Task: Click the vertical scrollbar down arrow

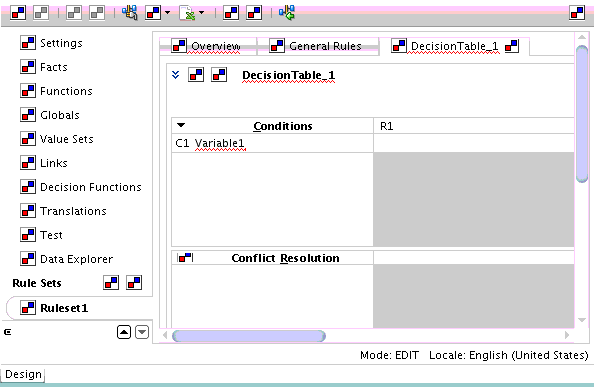Action: click(582, 320)
